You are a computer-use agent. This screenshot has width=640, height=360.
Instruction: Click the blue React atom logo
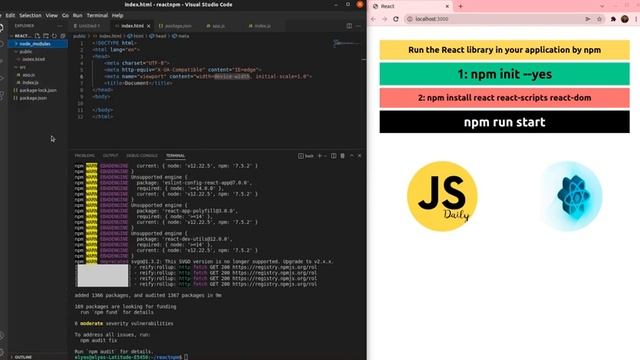(571, 196)
